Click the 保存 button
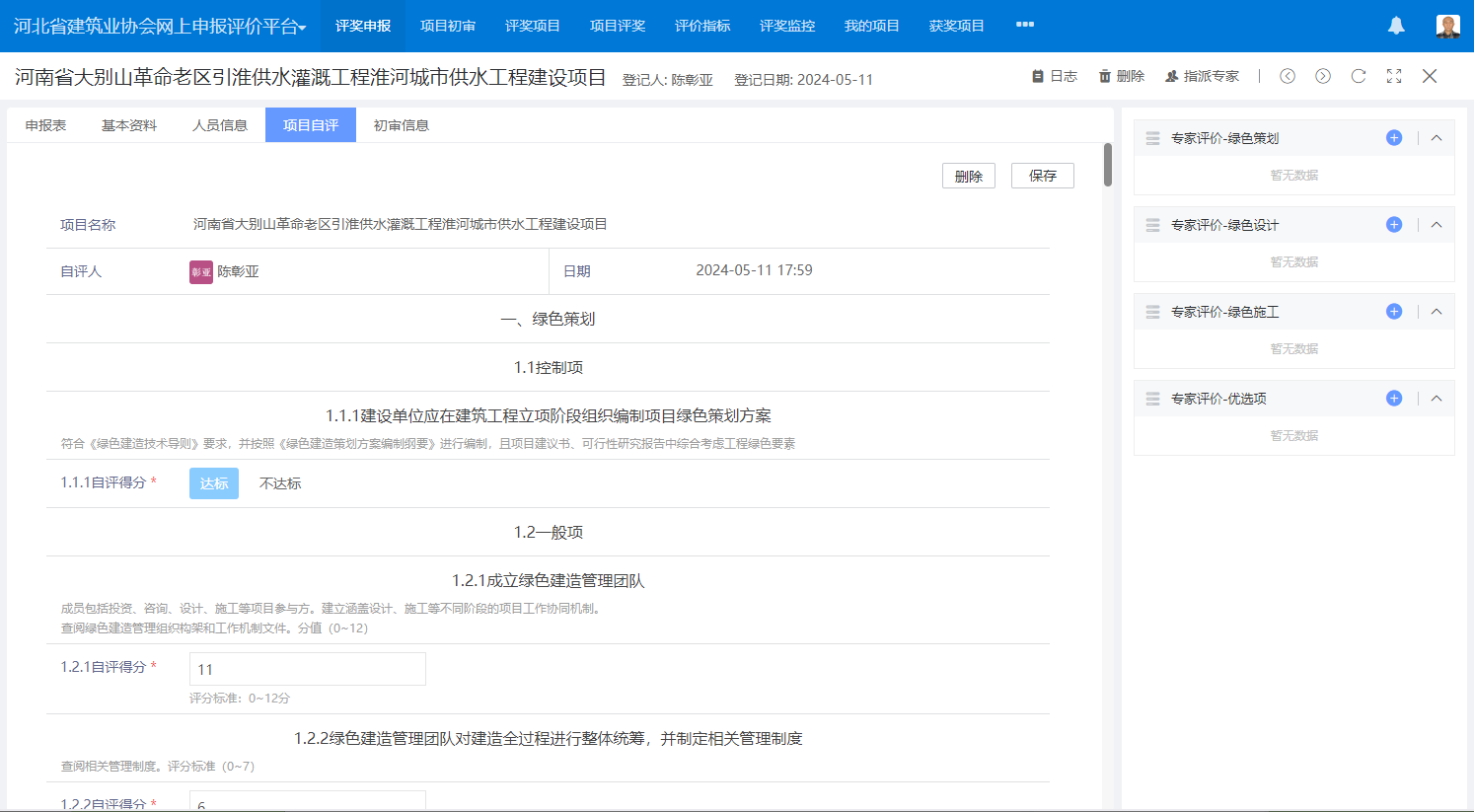Screen dimensions: 1474x812 pos(1042,176)
